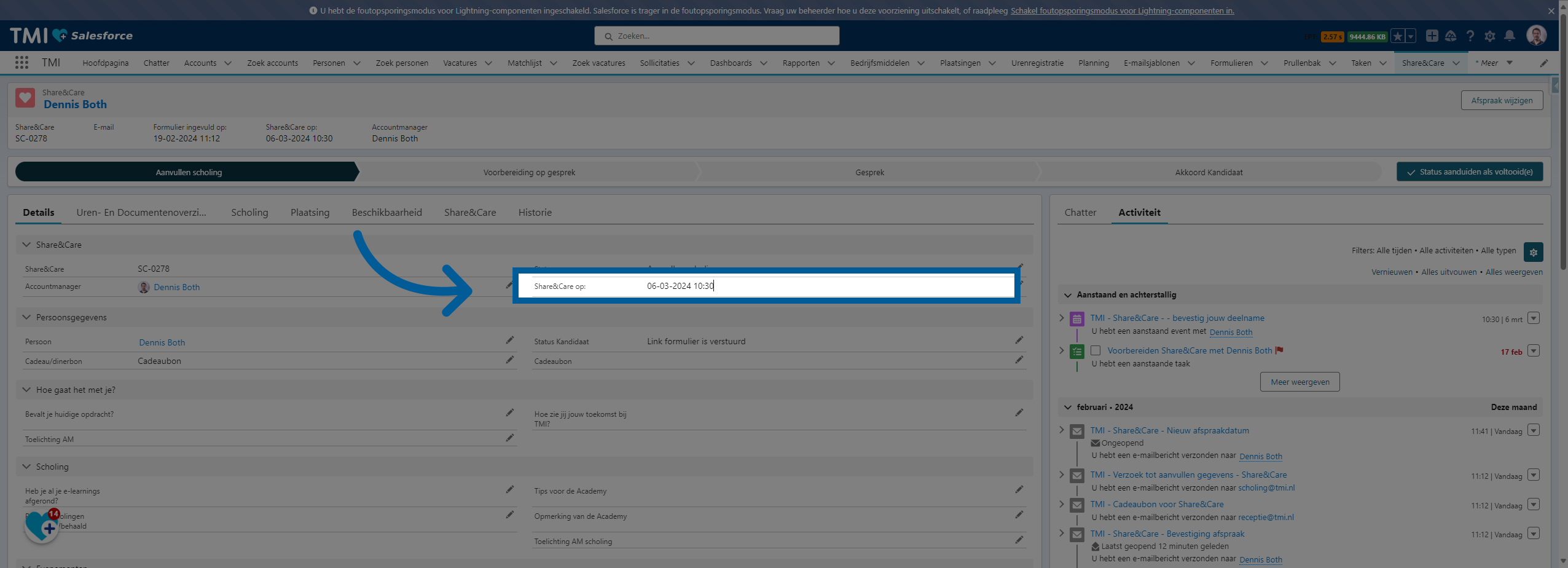Switch to the Beschikbaarheid tab

point(386,213)
